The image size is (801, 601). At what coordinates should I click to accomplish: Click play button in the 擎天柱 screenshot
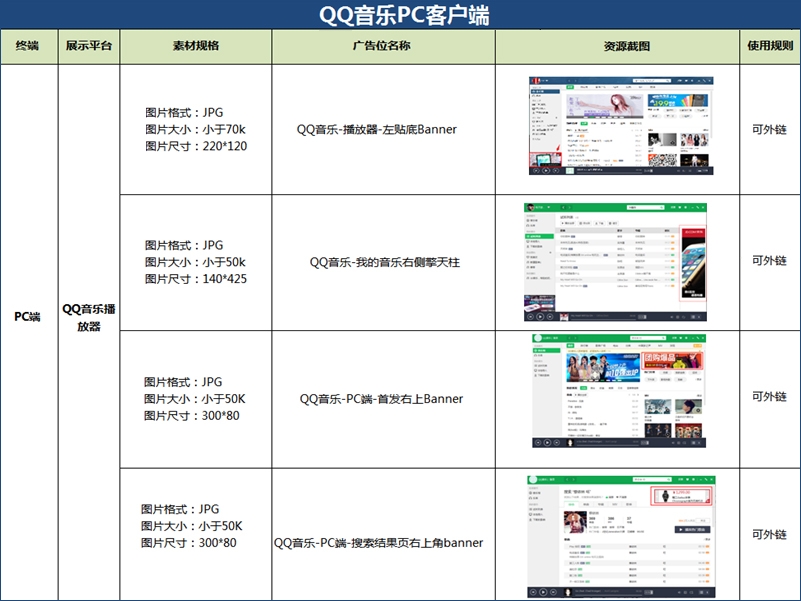pyautogui.click(x=540, y=316)
